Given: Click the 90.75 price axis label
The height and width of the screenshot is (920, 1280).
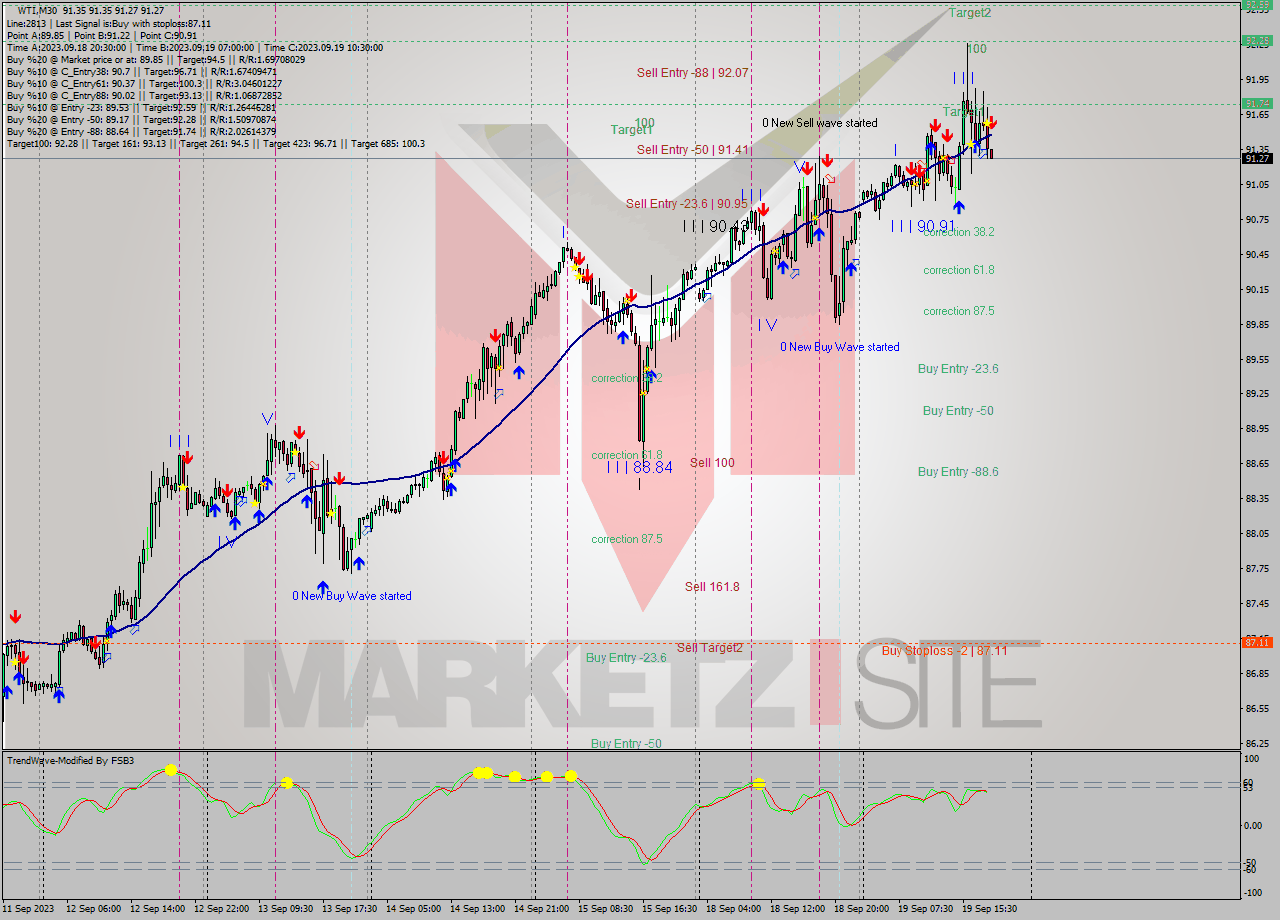Looking at the screenshot, I should [1258, 219].
